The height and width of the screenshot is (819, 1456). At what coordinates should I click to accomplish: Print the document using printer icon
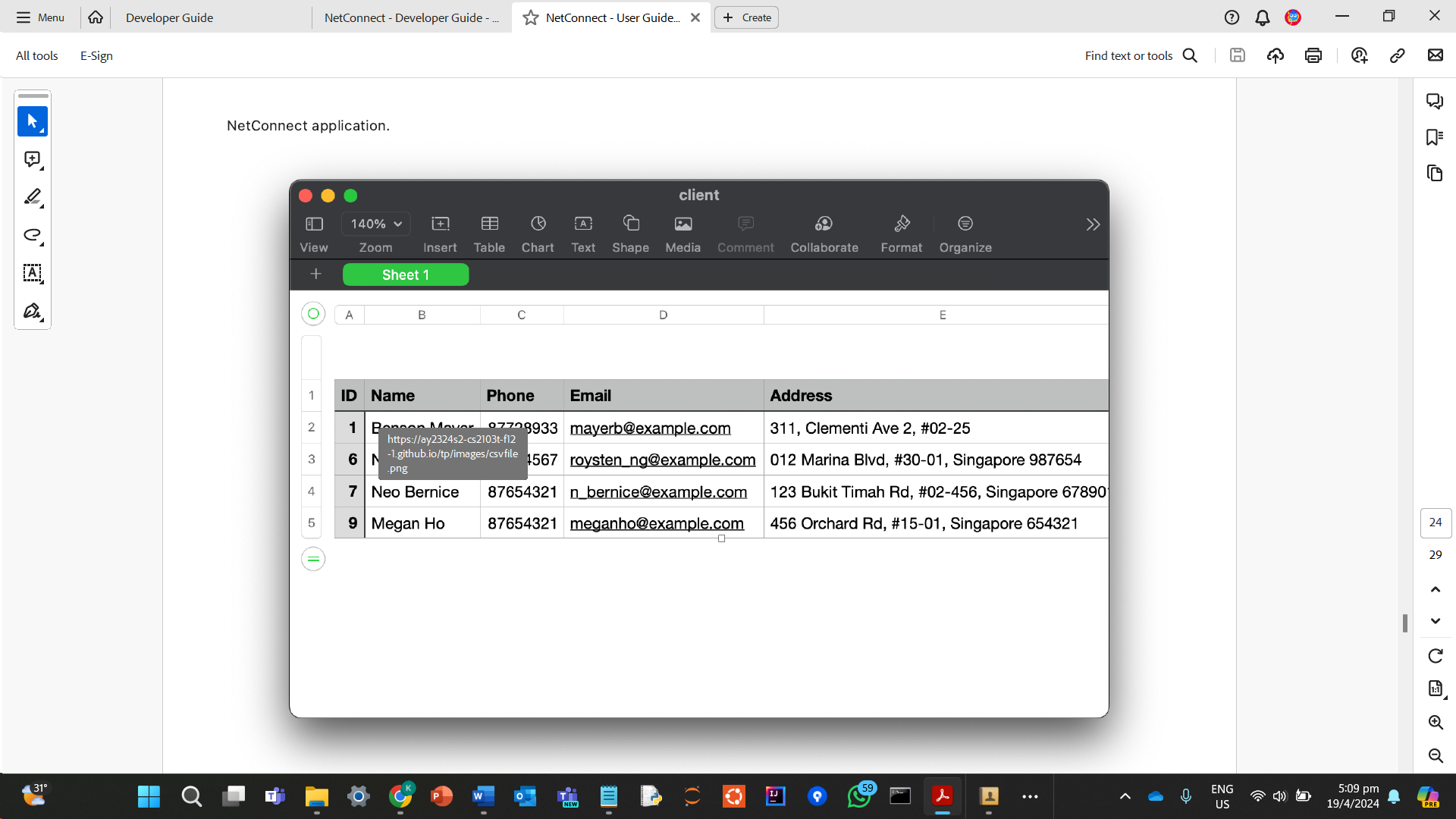[x=1313, y=55]
